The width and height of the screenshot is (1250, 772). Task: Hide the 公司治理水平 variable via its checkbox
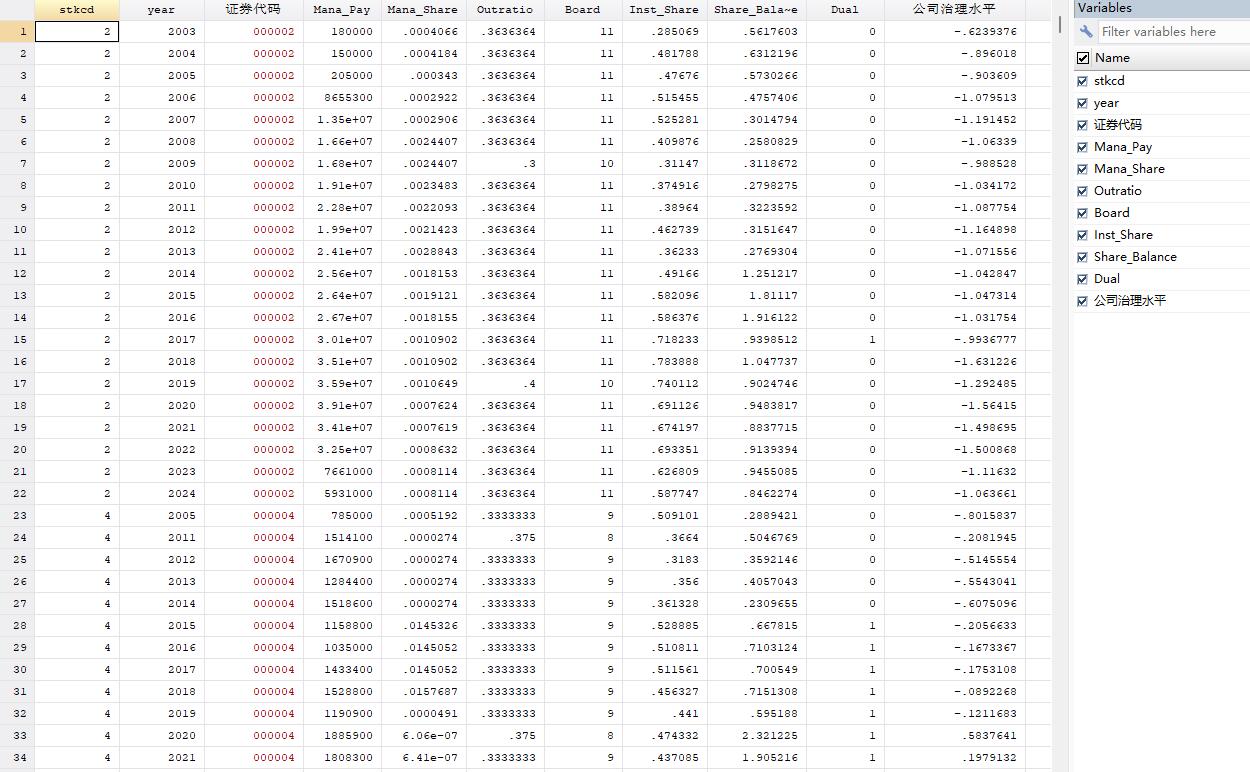pyautogui.click(x=1083, y=301)
